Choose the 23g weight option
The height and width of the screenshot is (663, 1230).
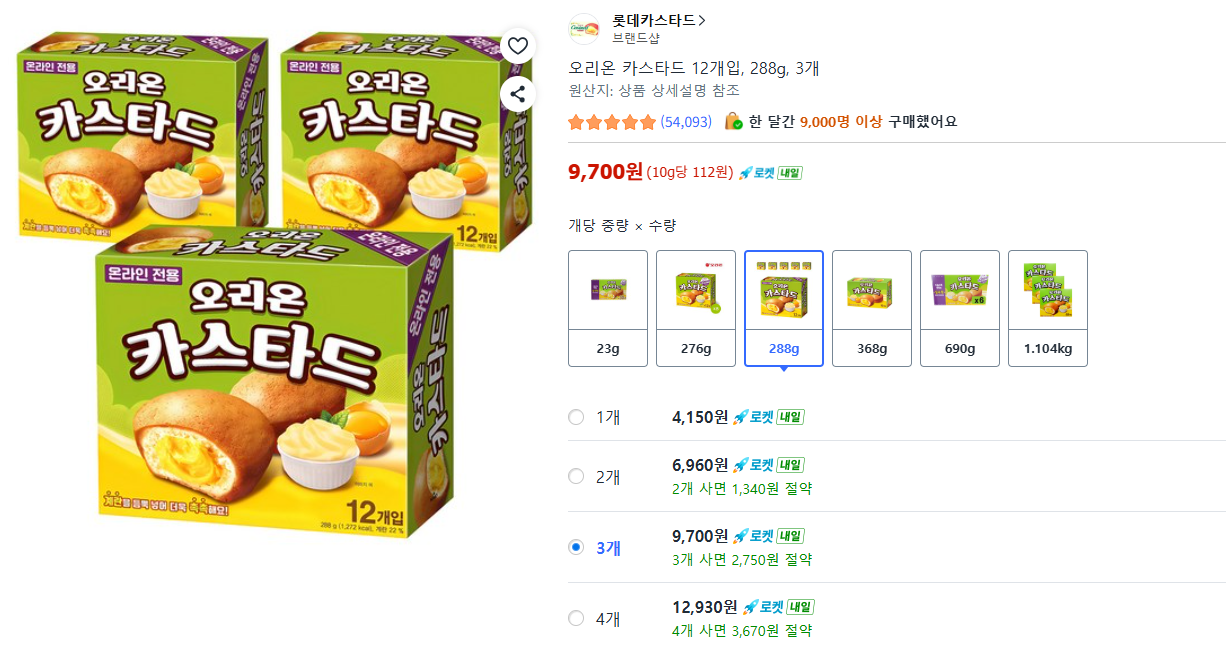[608, 308]
